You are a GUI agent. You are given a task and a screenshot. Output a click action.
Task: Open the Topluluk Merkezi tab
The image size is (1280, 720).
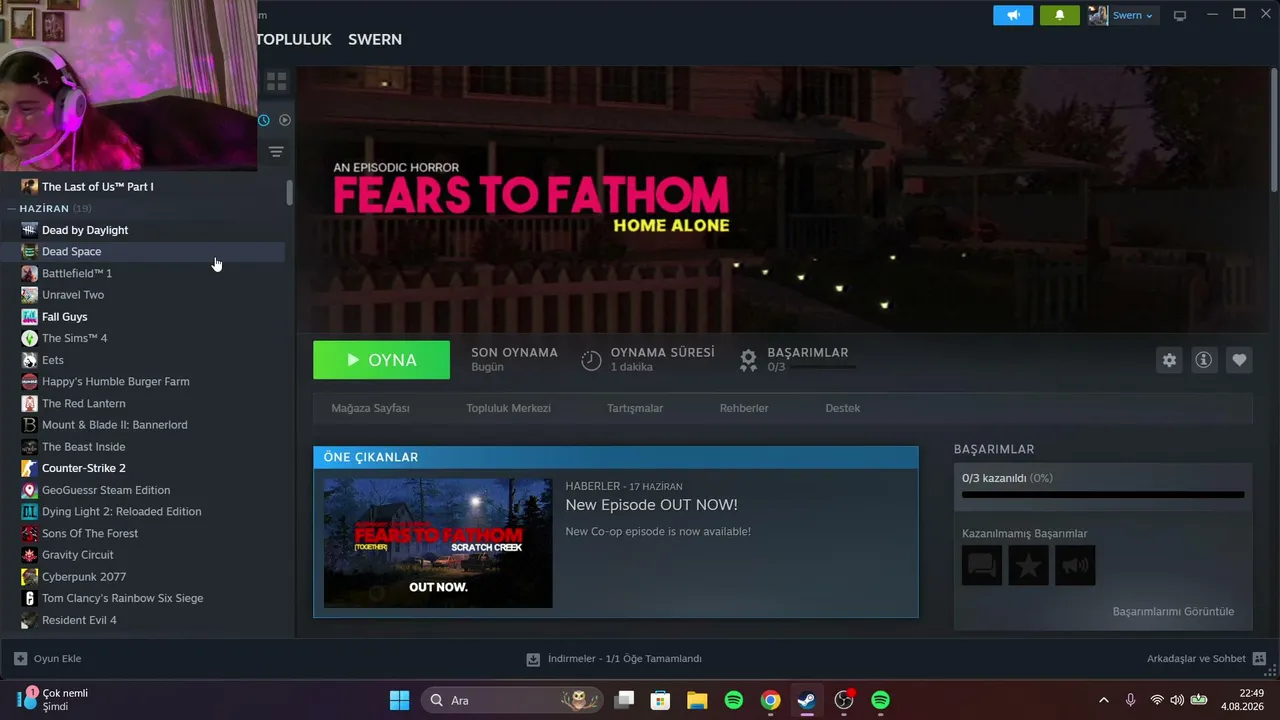pos(508,408)
